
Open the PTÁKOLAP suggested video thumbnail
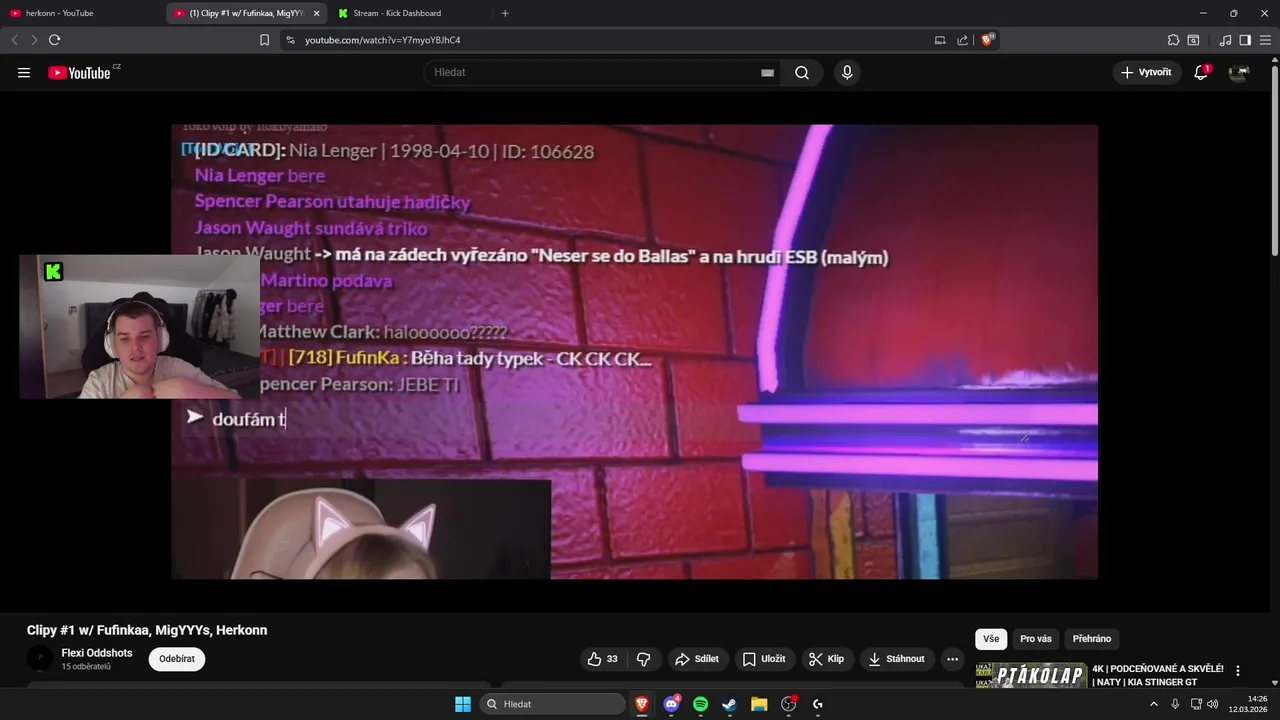coord(1031,675)
